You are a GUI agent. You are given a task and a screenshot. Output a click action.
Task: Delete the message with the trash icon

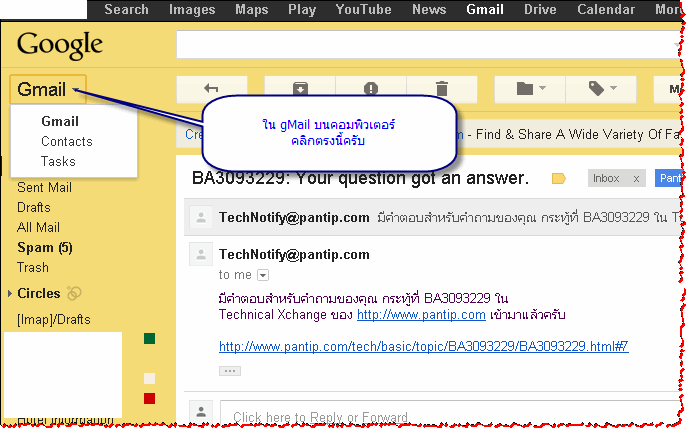(442, 88)
